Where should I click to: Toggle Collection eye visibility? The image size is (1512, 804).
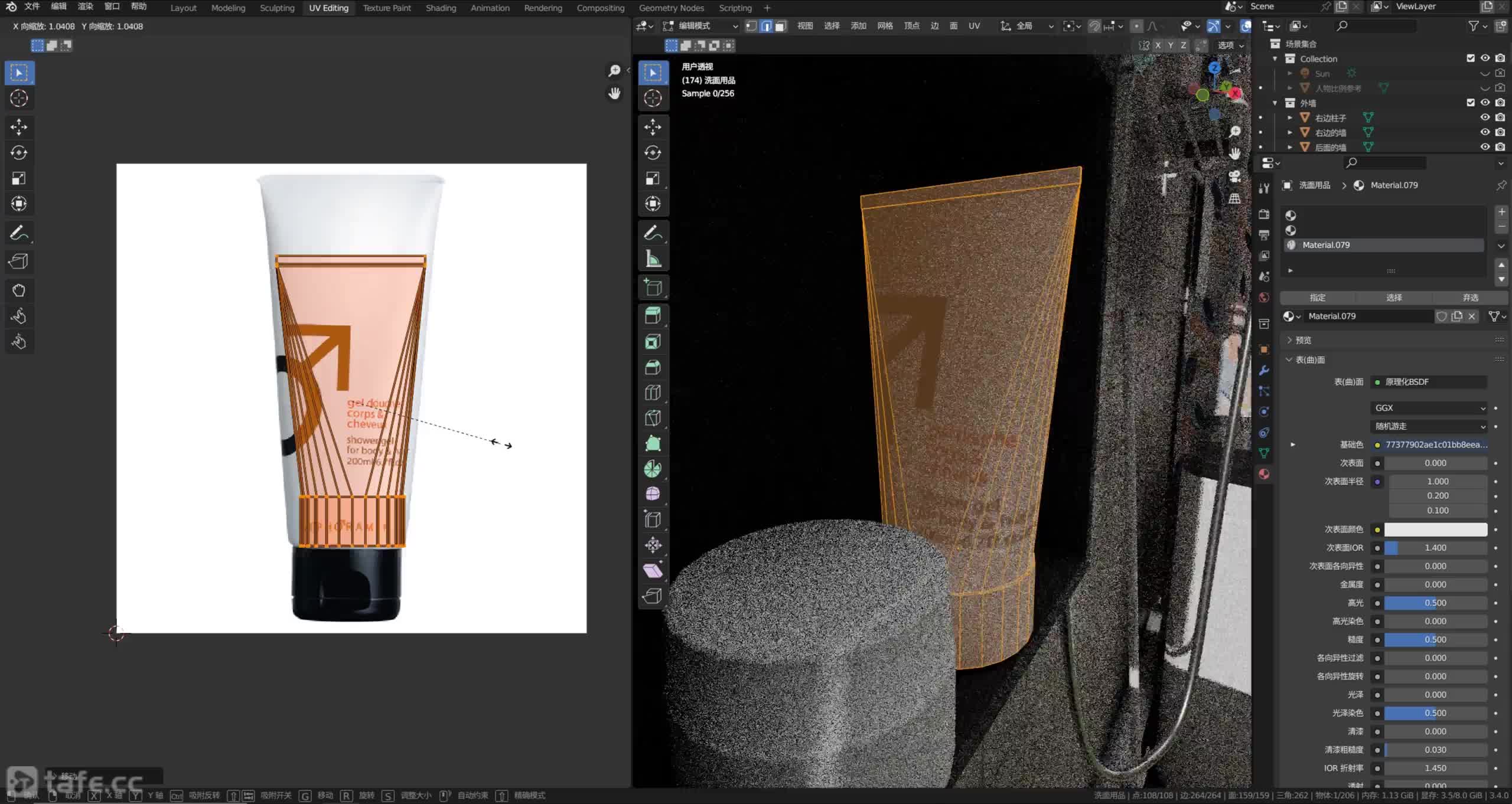[x=1485, y=58]
